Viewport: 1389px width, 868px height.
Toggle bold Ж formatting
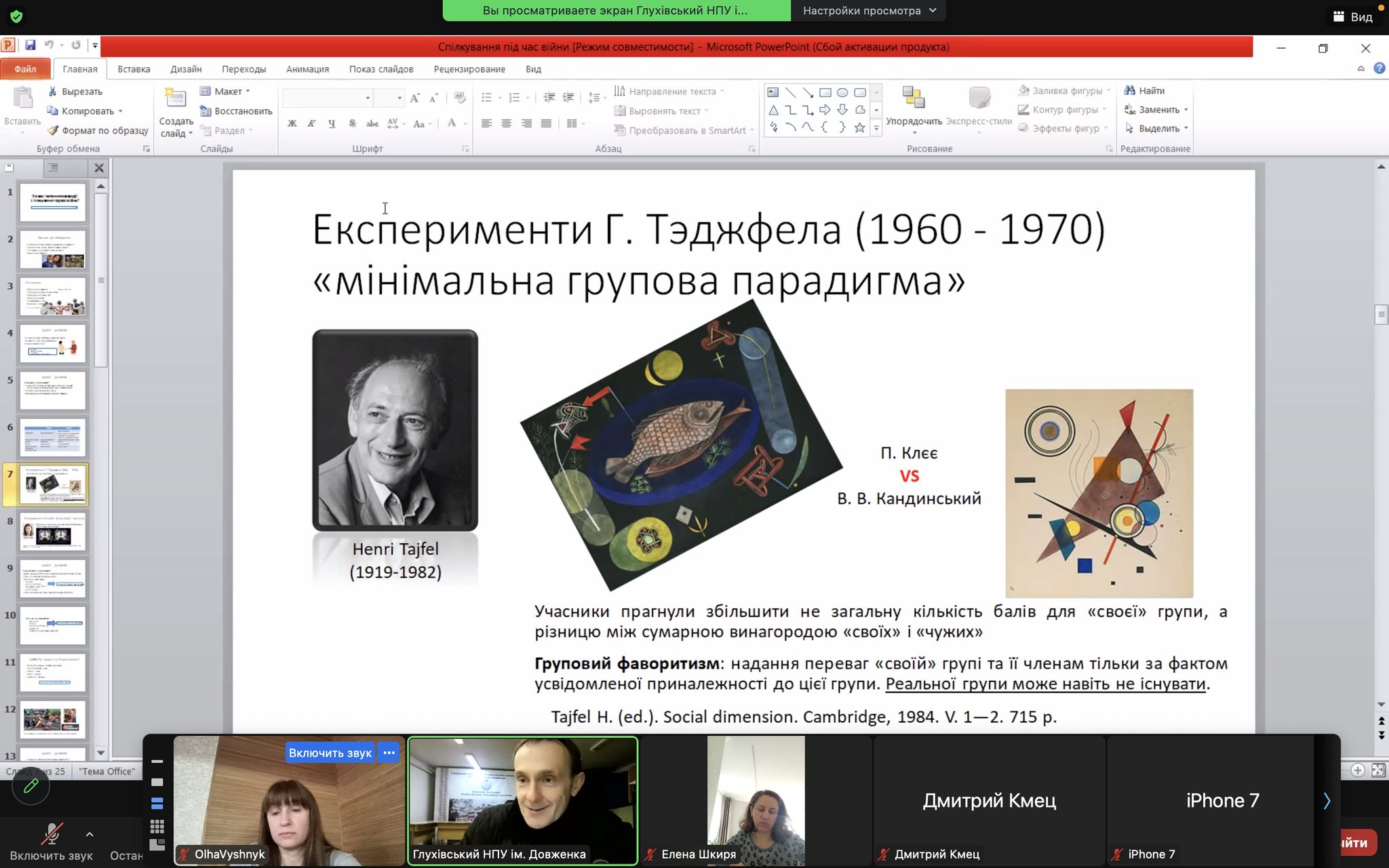coord(292,123)
